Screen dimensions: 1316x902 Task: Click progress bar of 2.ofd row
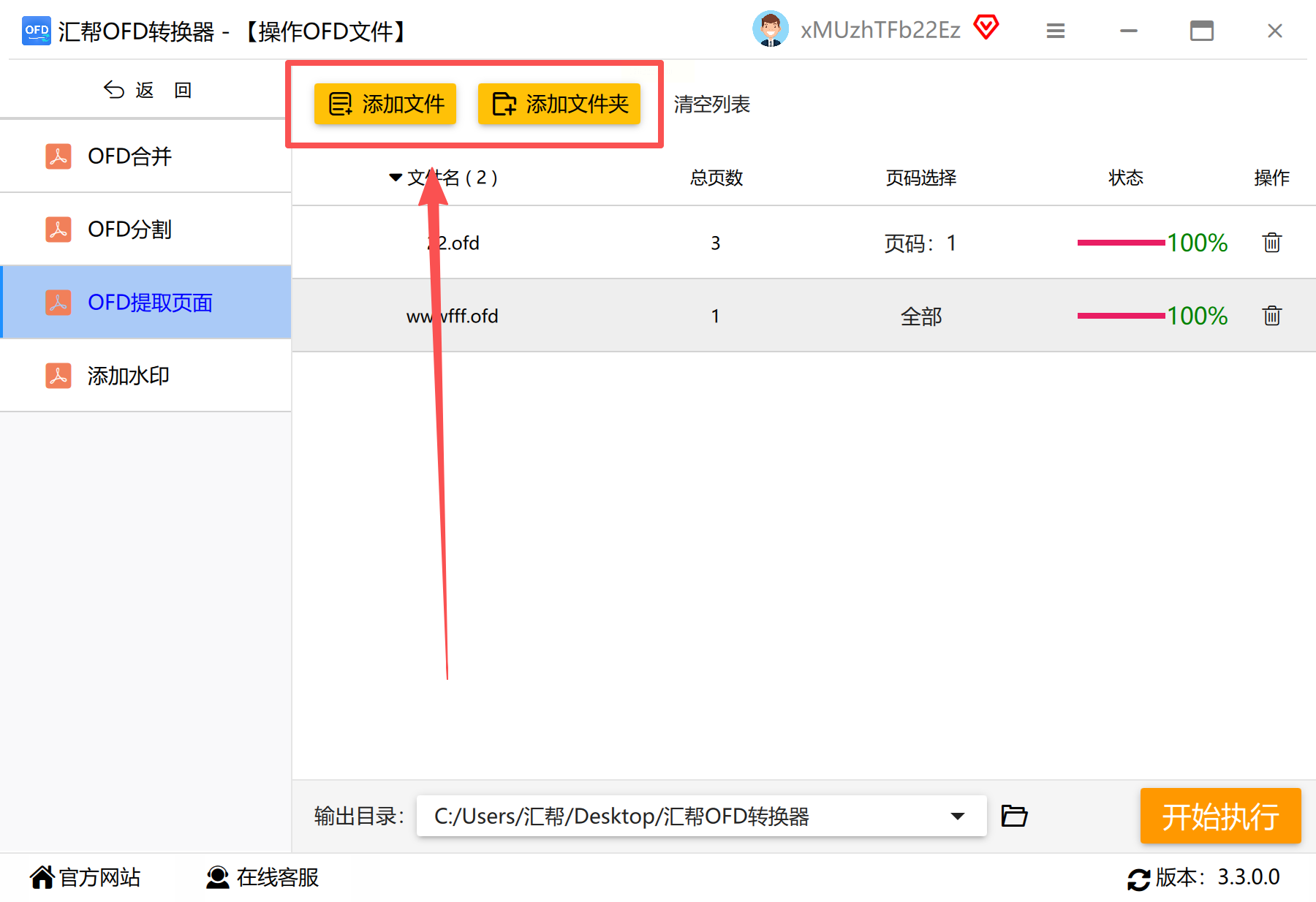1121,243
